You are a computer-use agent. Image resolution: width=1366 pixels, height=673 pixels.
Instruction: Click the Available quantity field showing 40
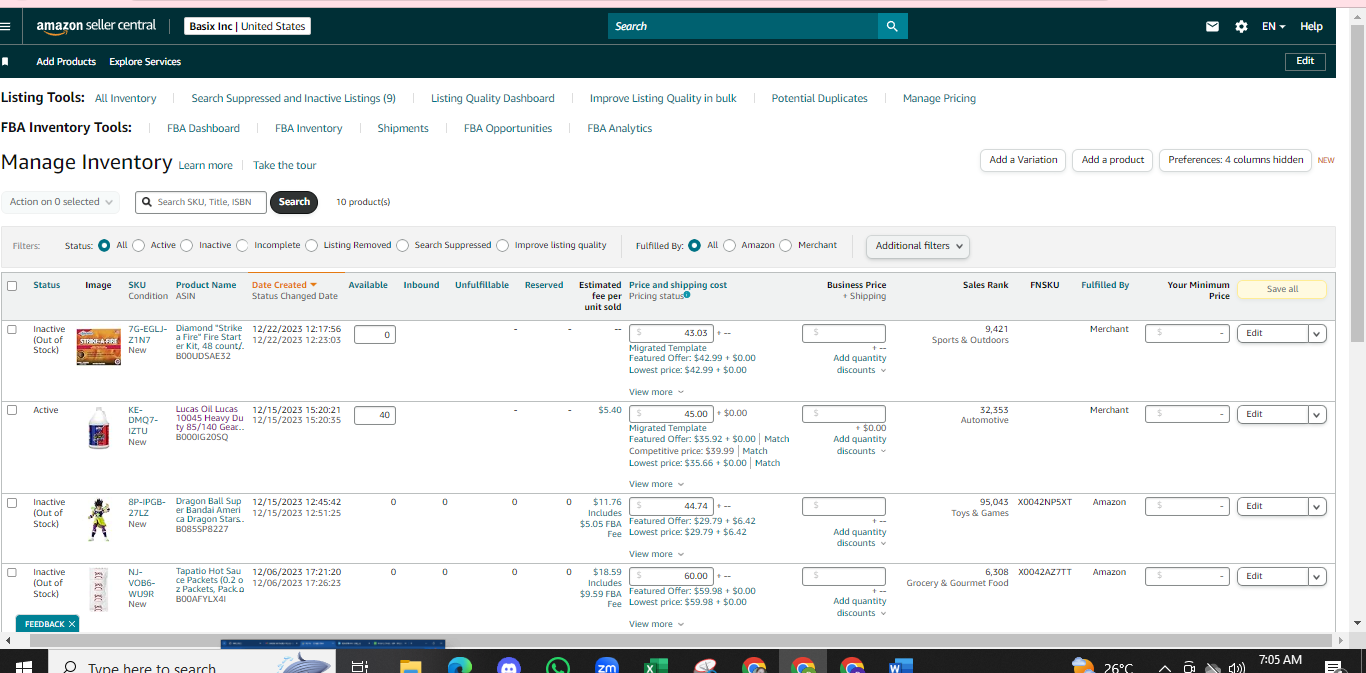pos(374,415)
